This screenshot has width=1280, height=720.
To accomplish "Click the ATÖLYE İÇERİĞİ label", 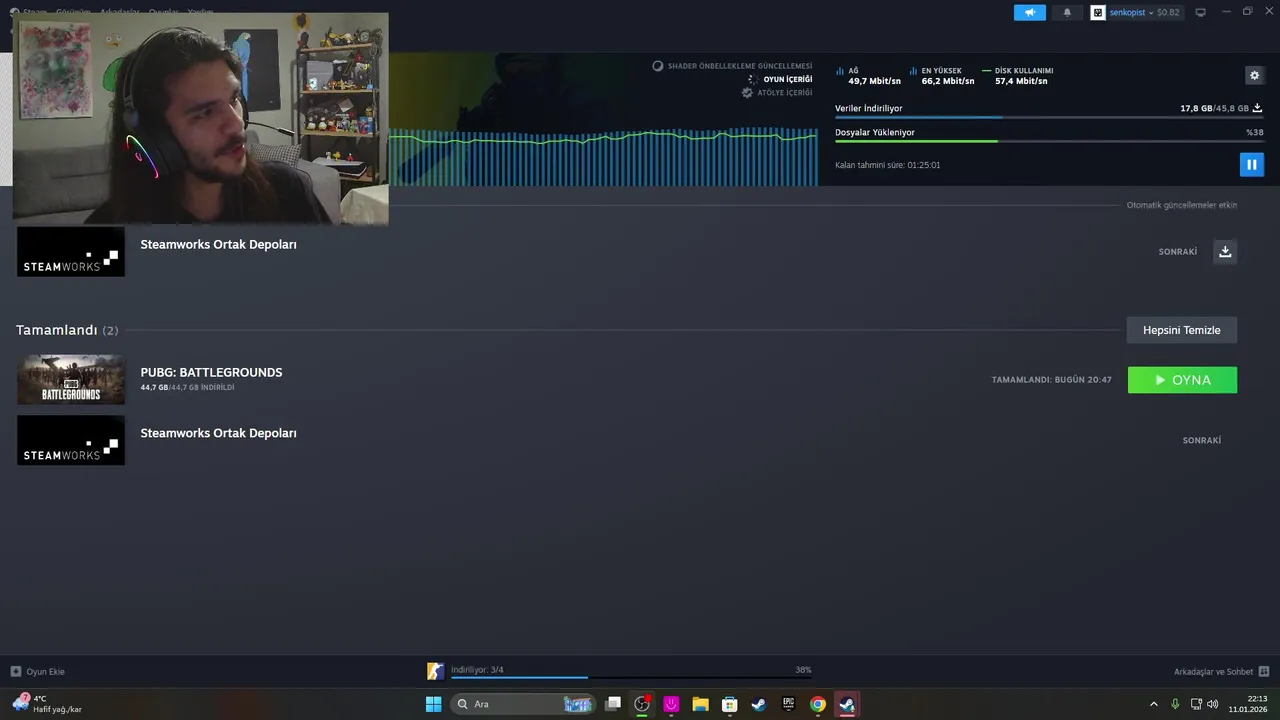I will [x=784, y=92].
